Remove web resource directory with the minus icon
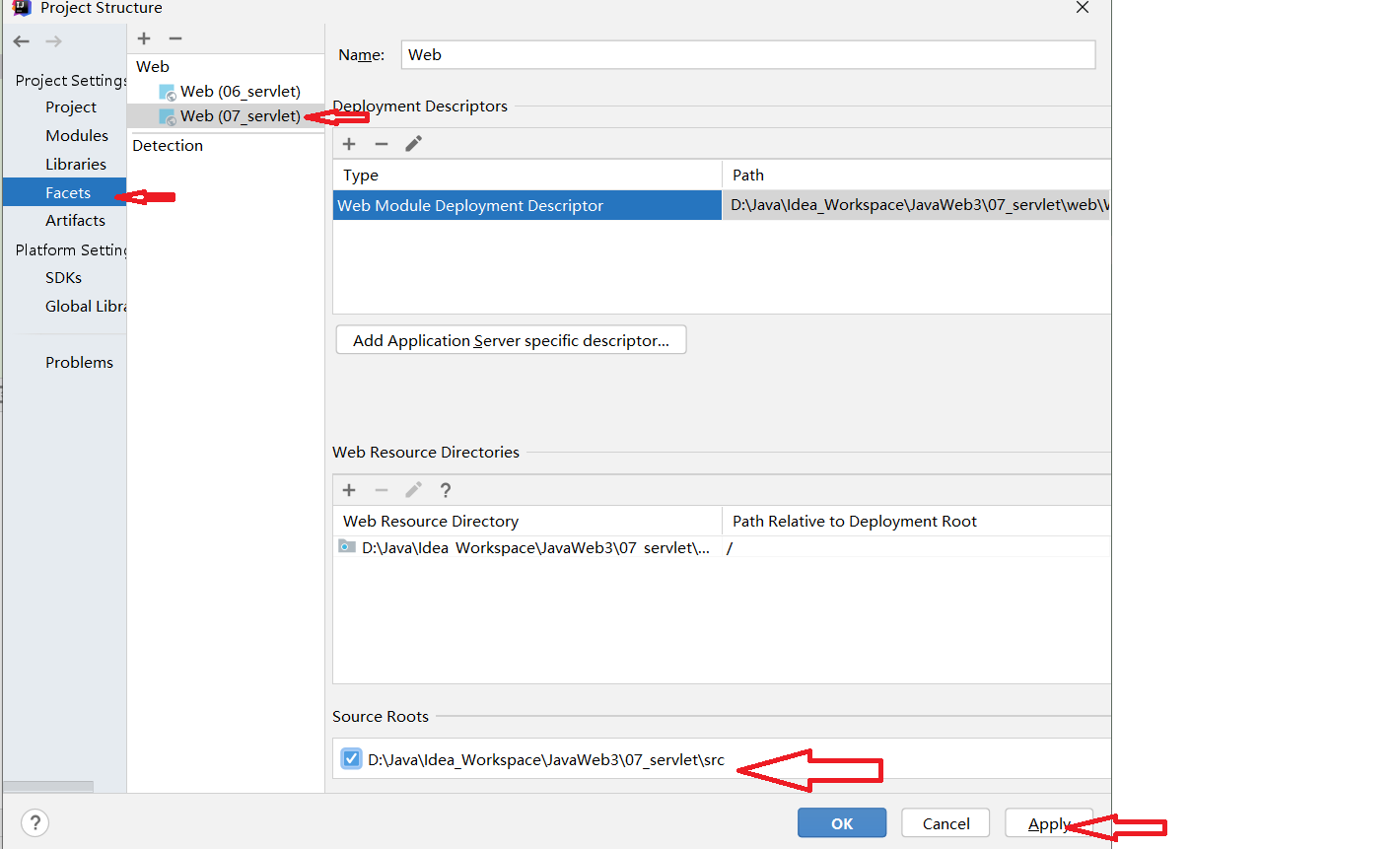 pos(382,490)
